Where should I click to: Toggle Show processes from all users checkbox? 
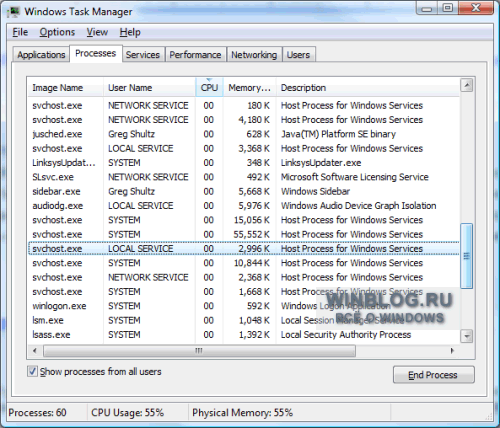coord(32,371)
